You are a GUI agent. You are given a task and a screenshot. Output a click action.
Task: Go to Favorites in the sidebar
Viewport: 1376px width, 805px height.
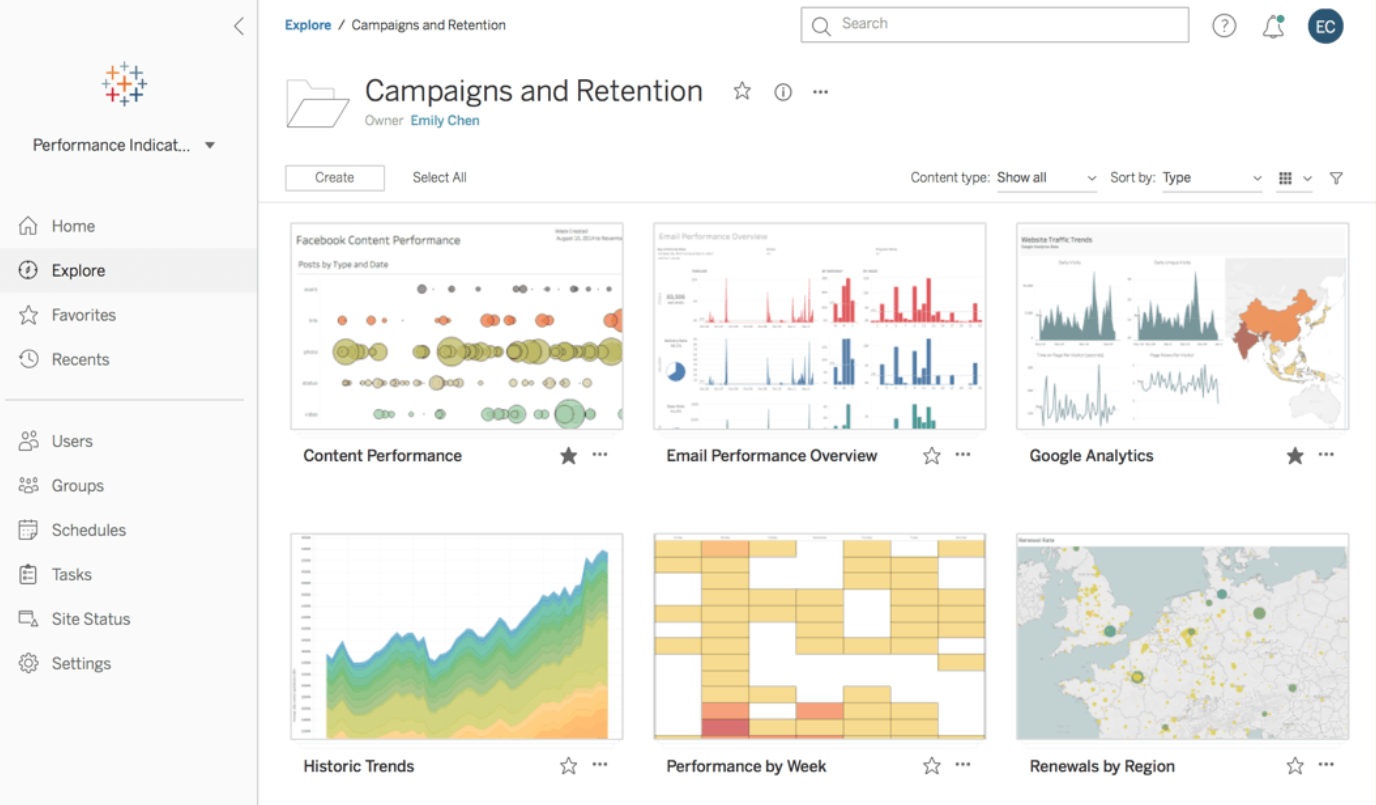coord(83,315)
